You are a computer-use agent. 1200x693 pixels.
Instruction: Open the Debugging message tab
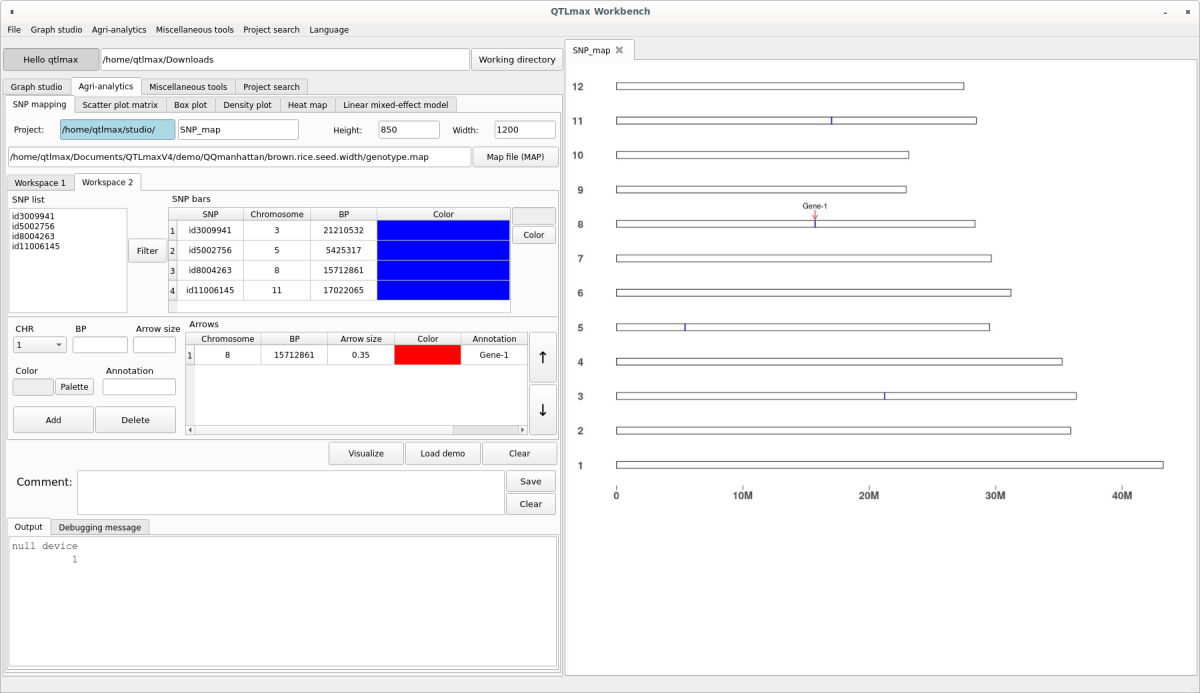[x=100, y=527]
